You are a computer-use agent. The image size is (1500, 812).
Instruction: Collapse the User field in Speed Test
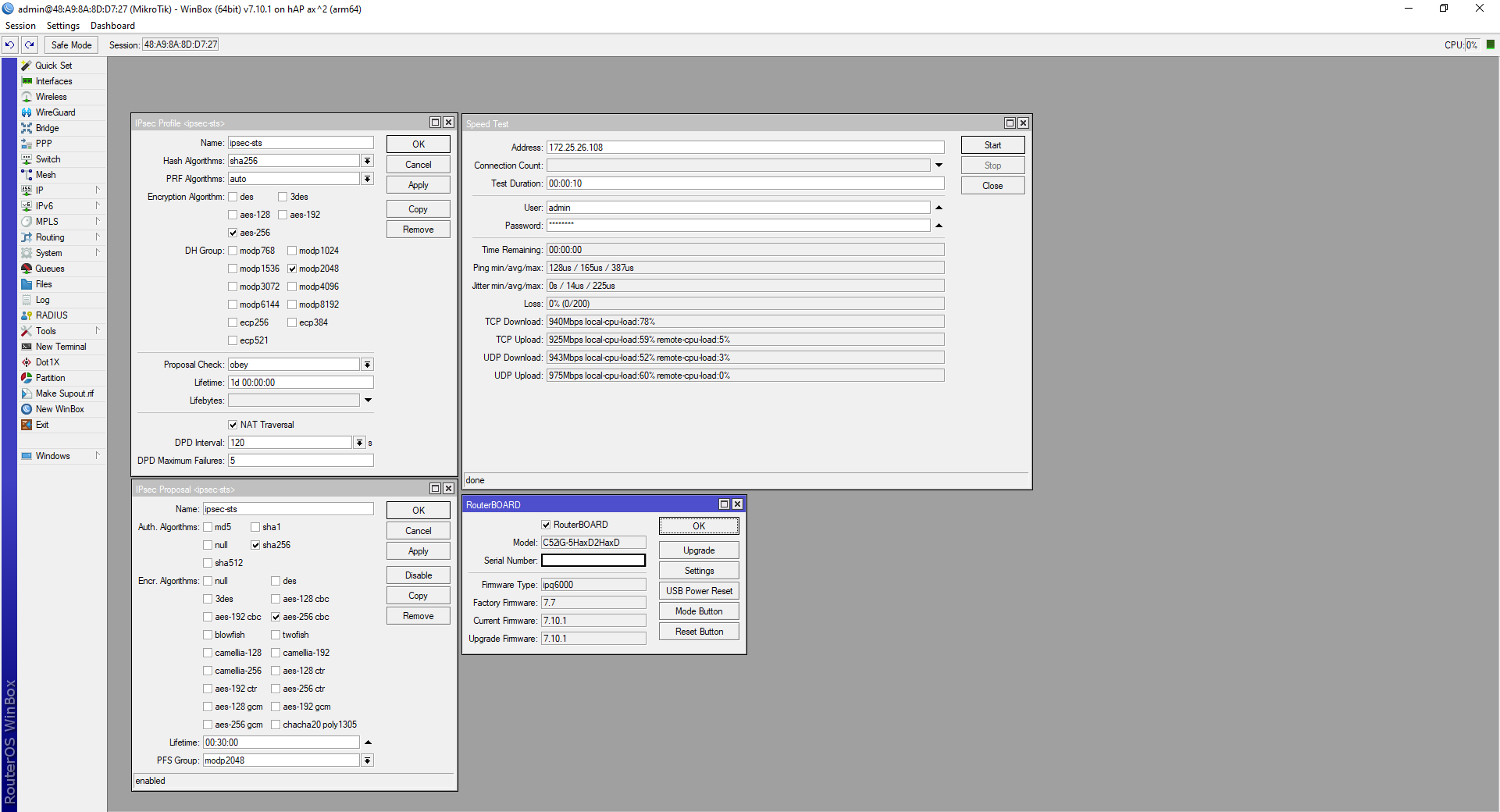(939, 208)
